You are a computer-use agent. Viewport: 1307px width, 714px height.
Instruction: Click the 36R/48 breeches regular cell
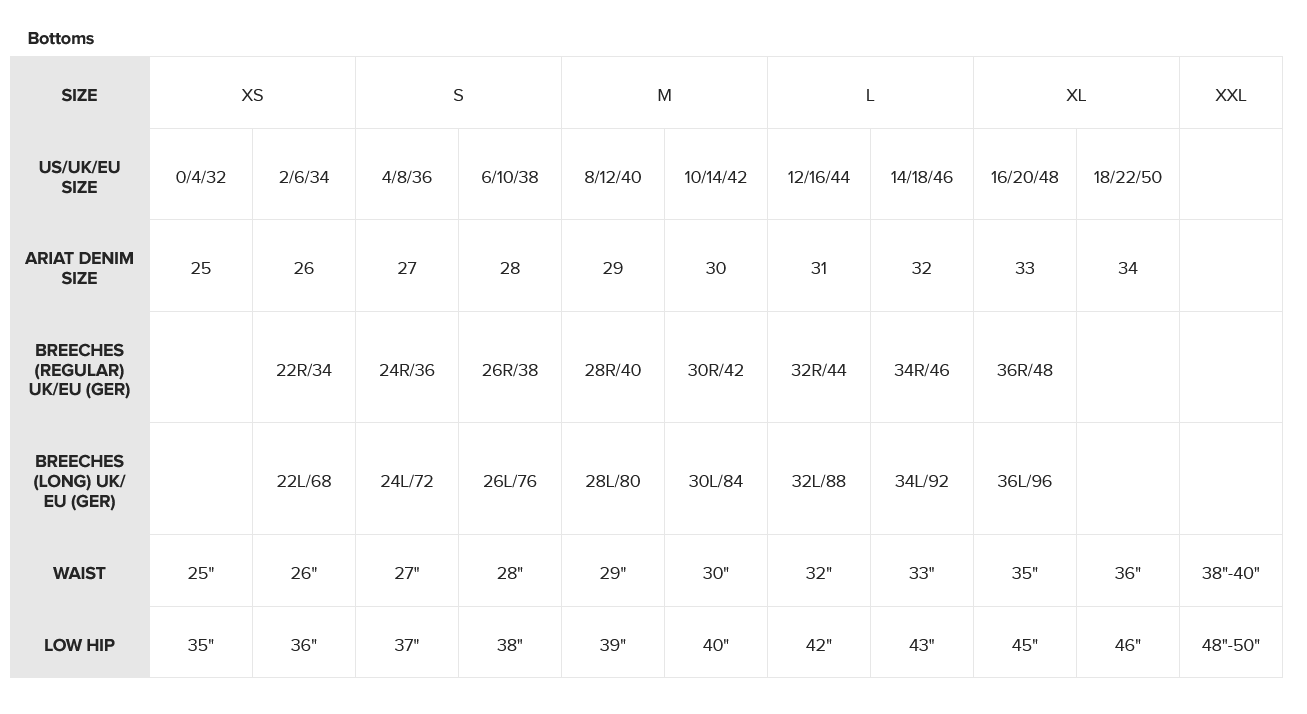point(1025,370)
